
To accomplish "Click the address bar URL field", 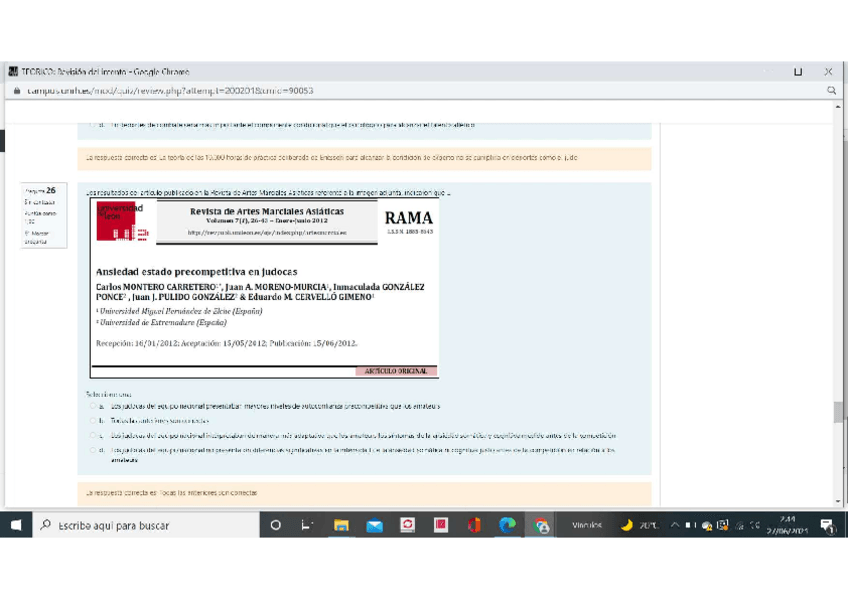I will pyautogui.click(x=170, y=91).
